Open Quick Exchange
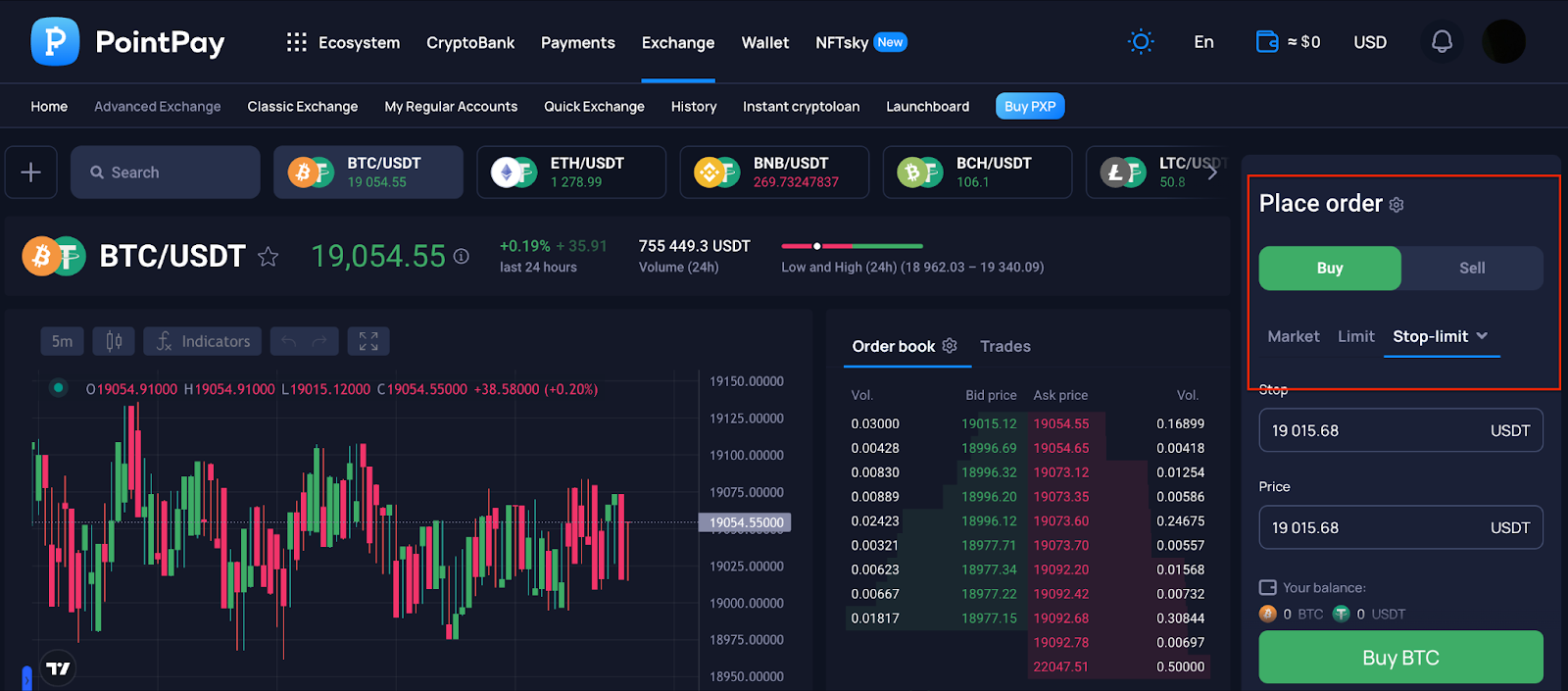Viewport: 1568px width, 691px height. [x=595, y=106]
